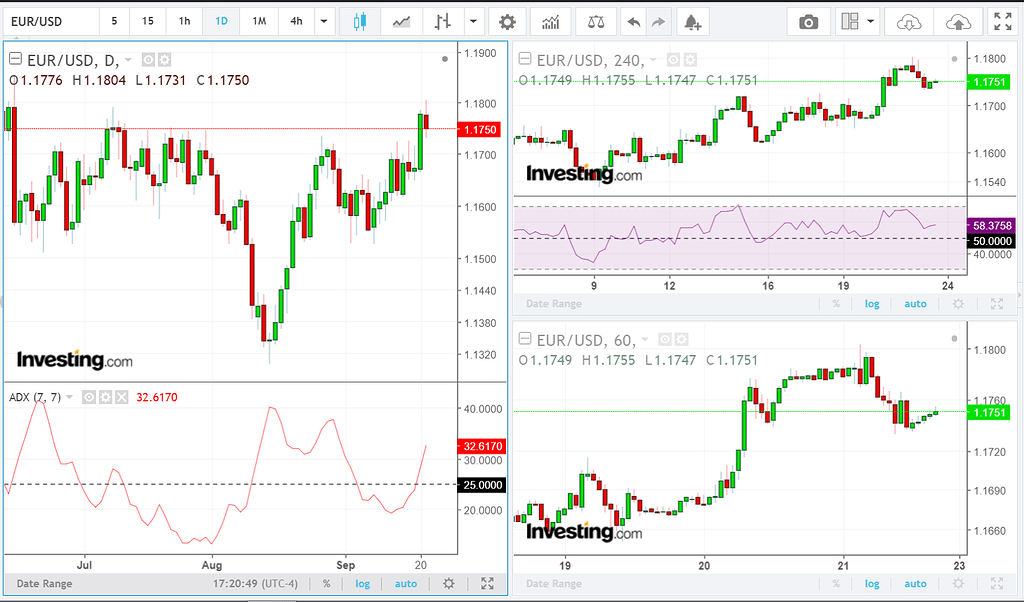Image resolution: width=1024 pixels, height=602 pixels.
Task: Undo the last chart action
Action: pyautogui.click(x=632, y=21)
